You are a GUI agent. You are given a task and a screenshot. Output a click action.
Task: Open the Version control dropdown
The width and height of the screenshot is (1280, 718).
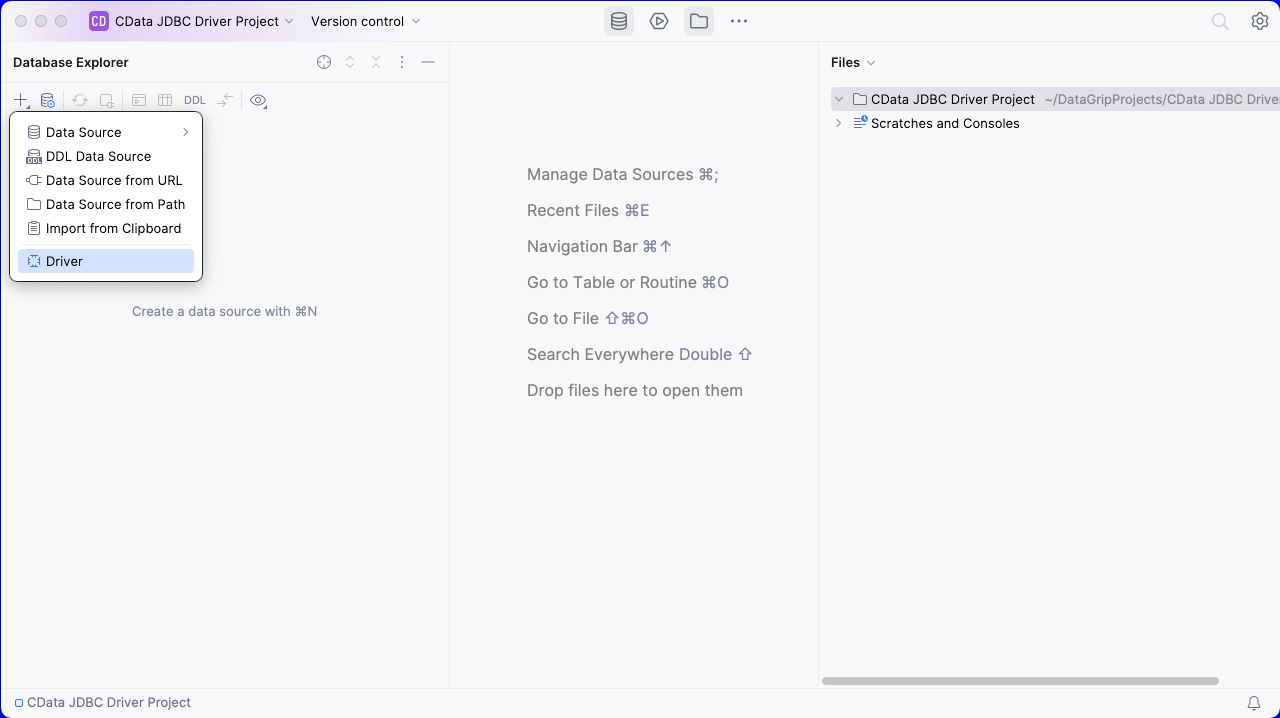point(365,21)
